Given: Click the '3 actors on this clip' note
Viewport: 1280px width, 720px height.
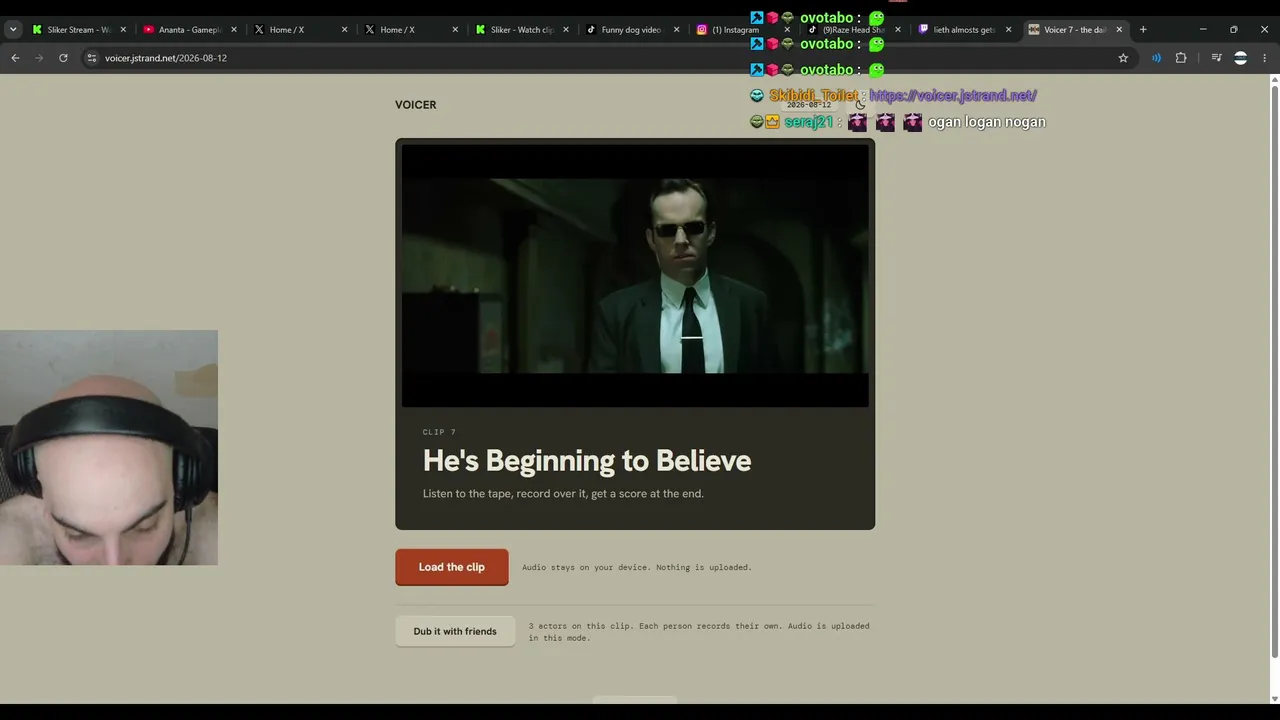Looking at the screenshot, I should click(699, 632).
